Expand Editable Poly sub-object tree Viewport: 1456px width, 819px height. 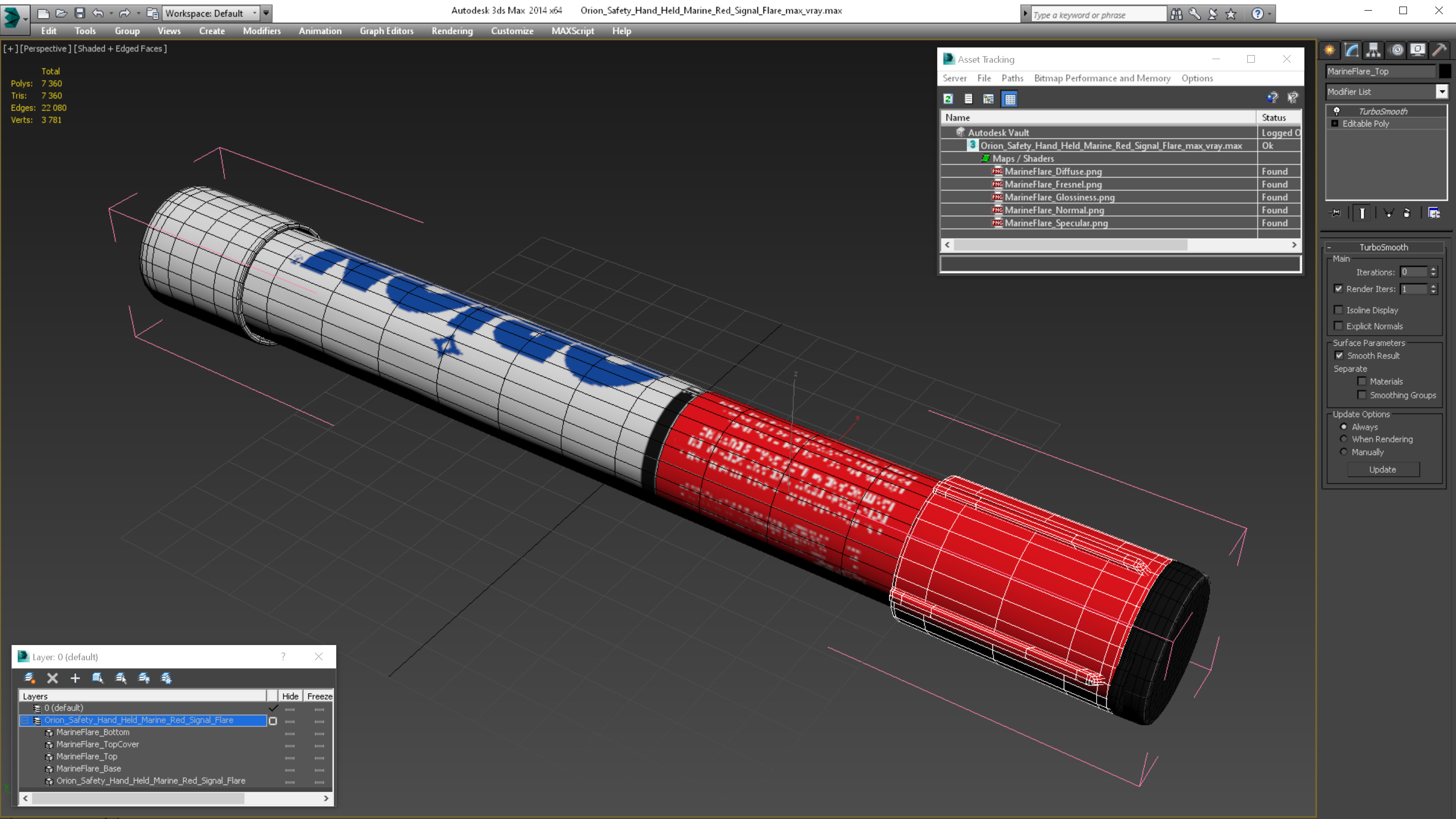(1335, 123)
